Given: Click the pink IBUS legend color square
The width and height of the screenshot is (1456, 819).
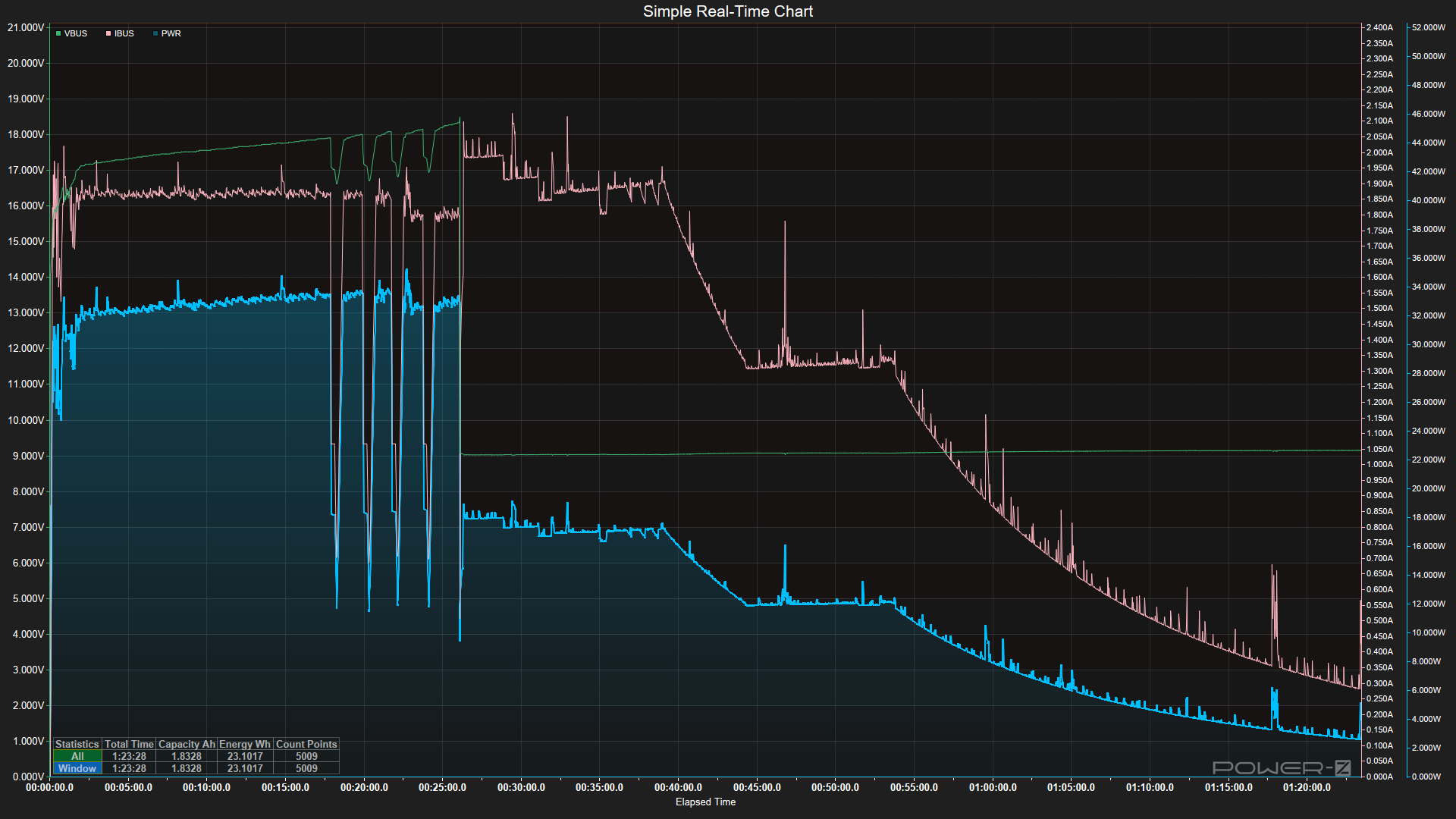Looking at the screenshot, I should (108, 33).
